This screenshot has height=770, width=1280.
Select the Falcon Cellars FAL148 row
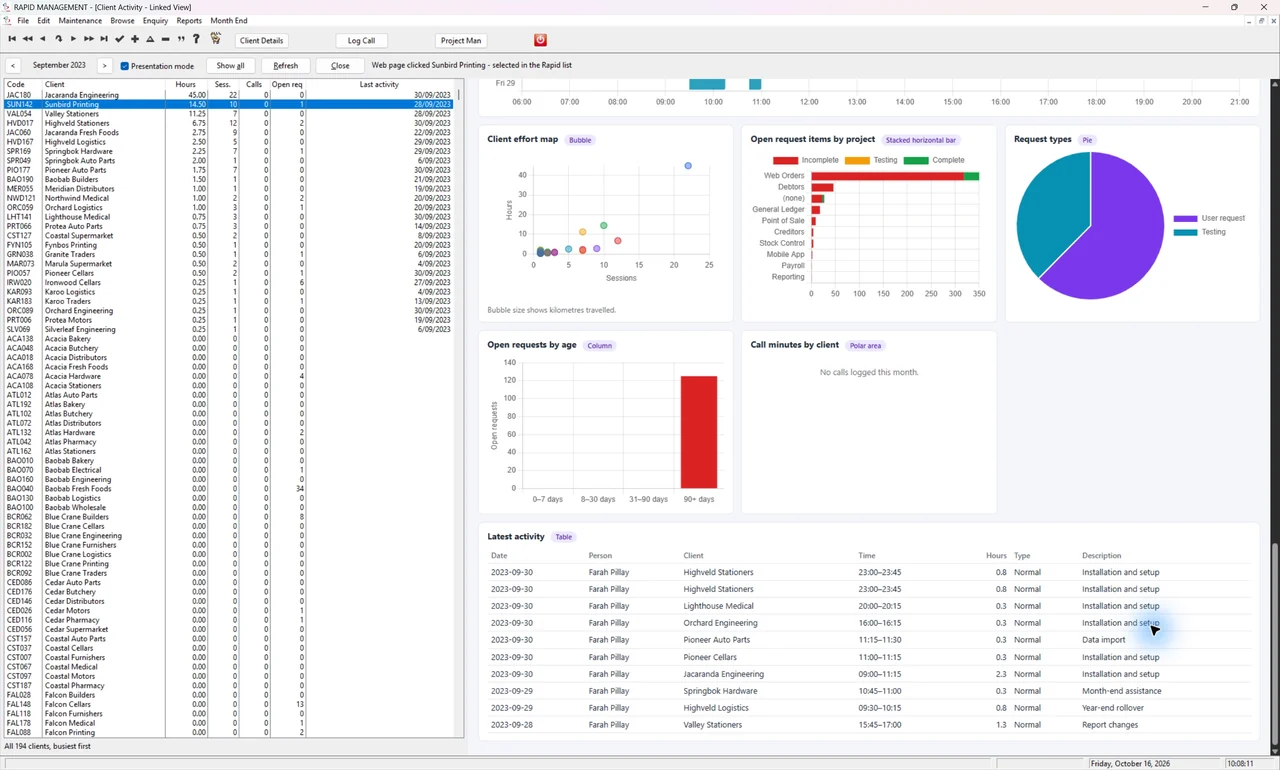click(230, 704)
